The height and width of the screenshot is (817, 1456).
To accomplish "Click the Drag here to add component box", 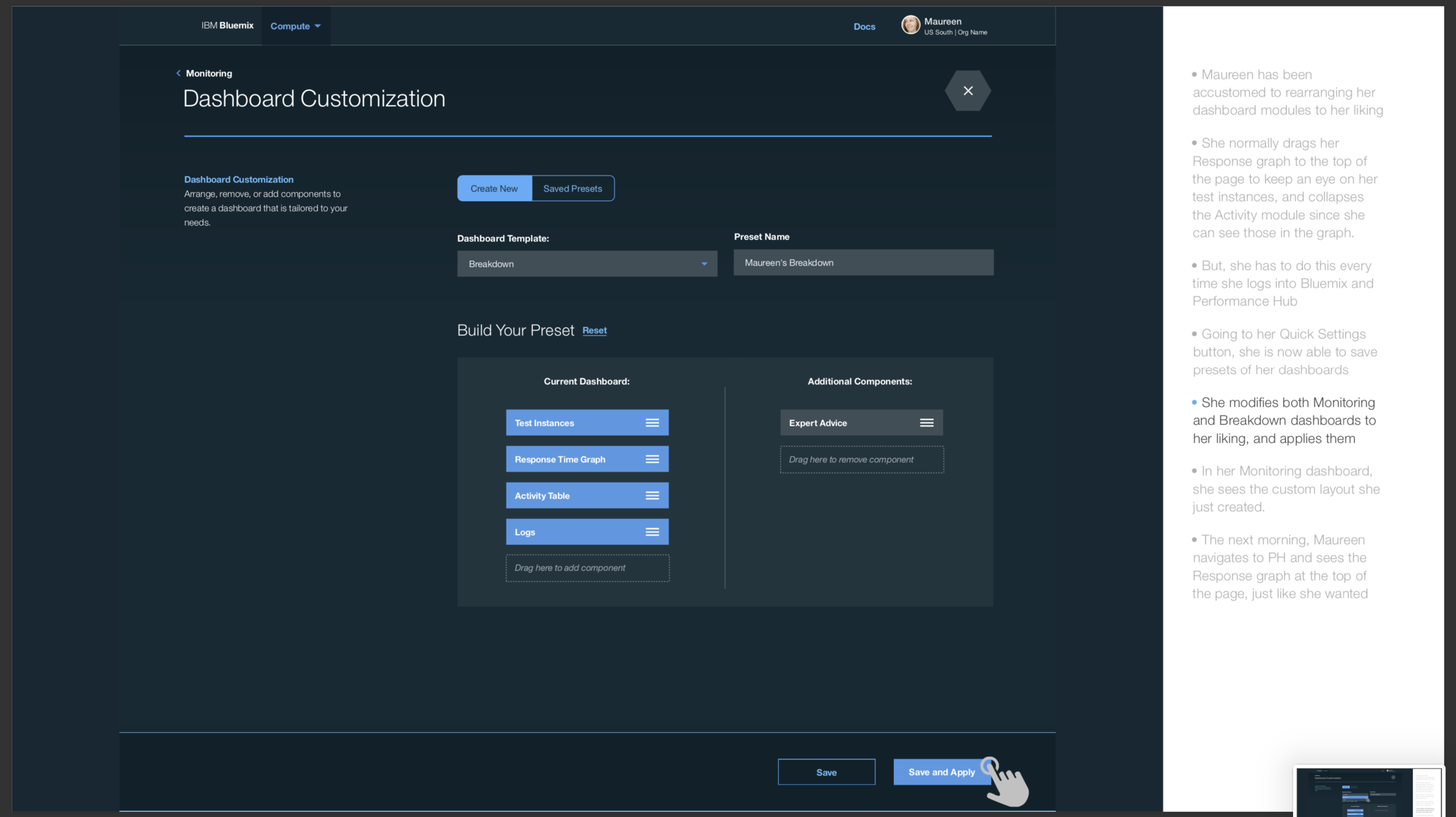I will [x=587, y=568].
